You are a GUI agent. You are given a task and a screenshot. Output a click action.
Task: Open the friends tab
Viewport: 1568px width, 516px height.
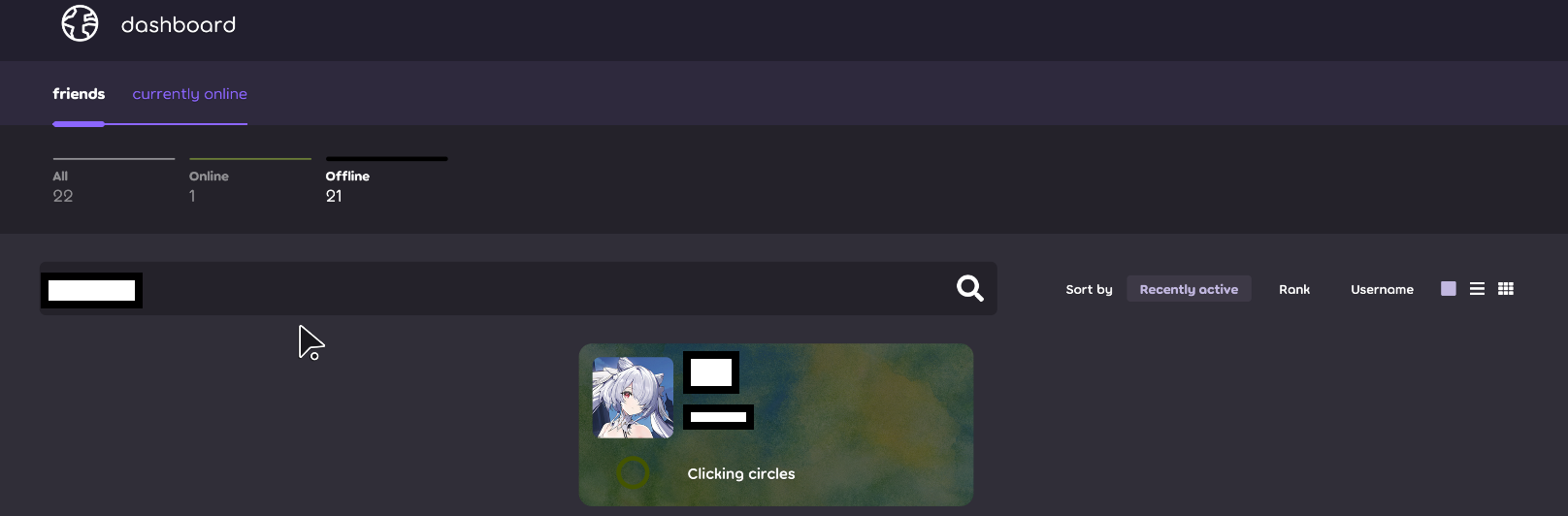[79, 94]
